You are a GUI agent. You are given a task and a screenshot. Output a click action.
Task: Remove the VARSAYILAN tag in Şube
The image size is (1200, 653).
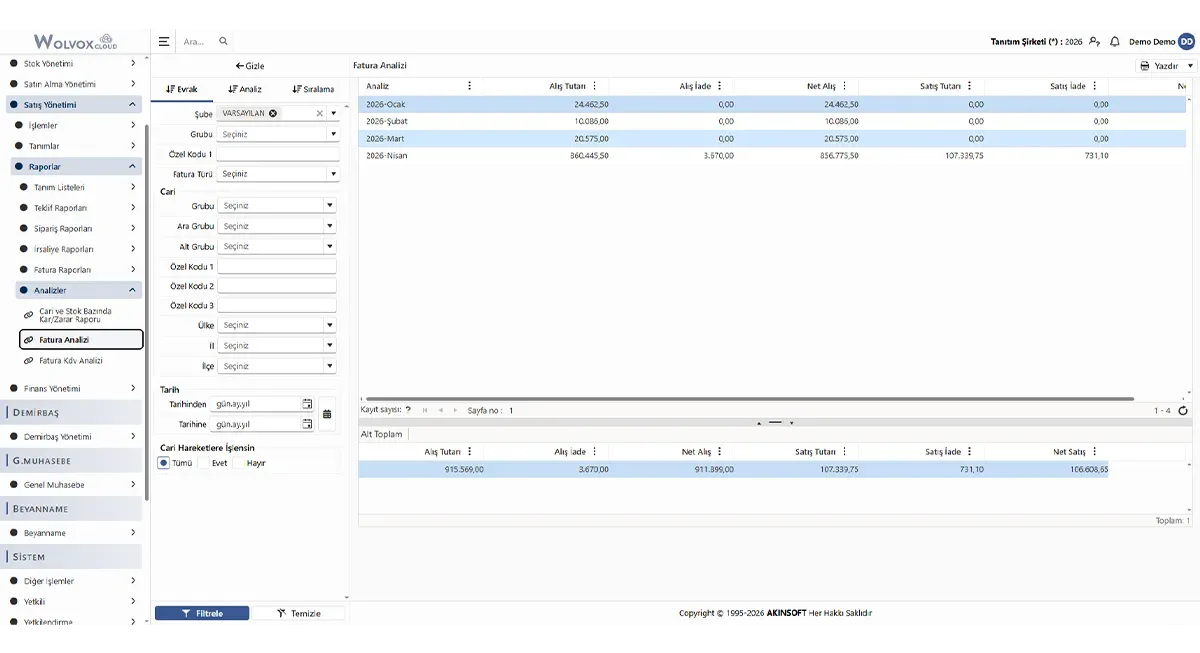(273, 113)
